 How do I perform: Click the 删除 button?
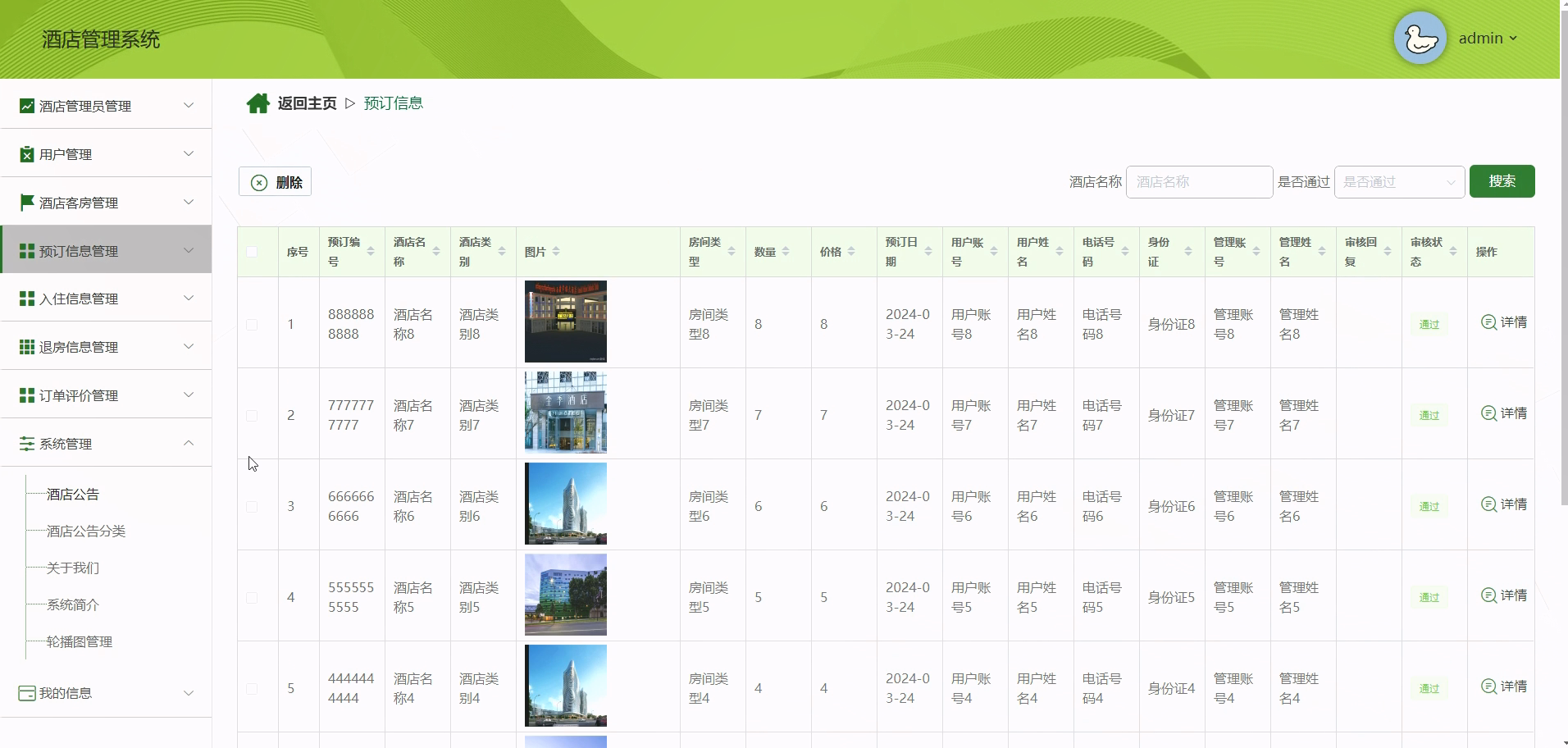tap(275, 182)
